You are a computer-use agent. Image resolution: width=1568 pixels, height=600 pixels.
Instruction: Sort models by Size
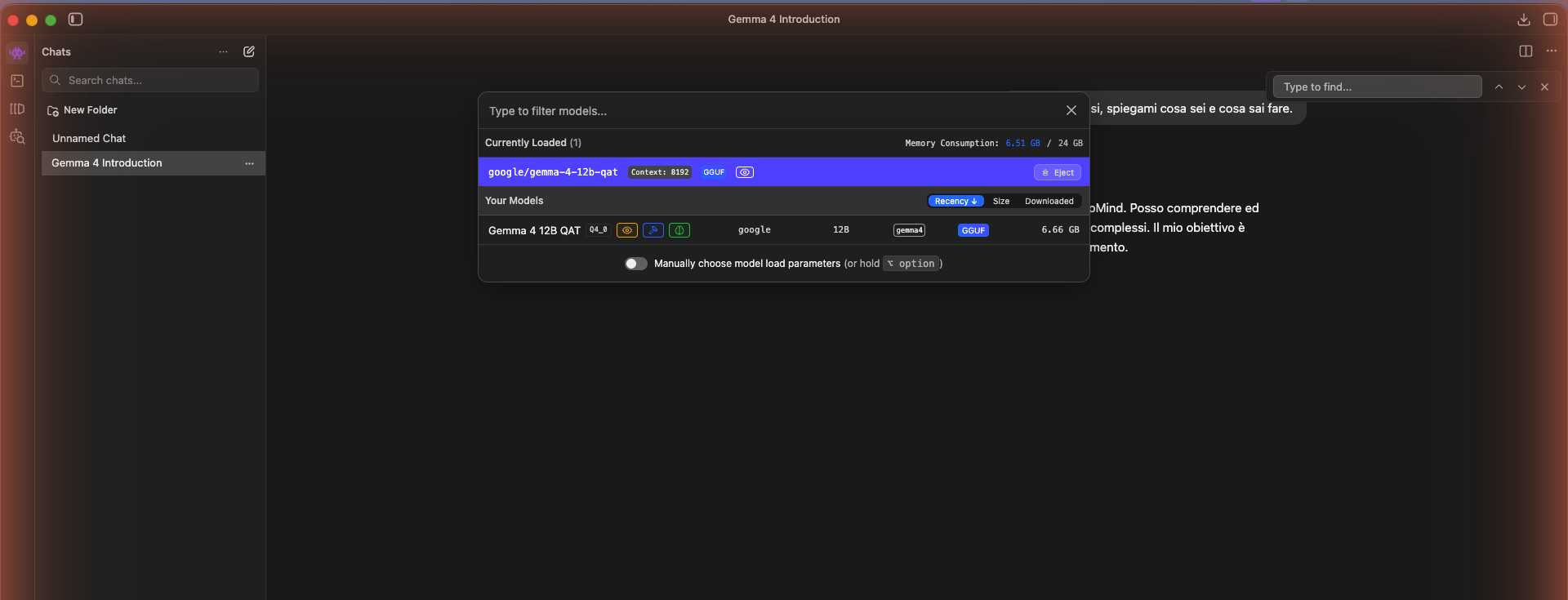pyautogui.click(x=1001, y=201)
